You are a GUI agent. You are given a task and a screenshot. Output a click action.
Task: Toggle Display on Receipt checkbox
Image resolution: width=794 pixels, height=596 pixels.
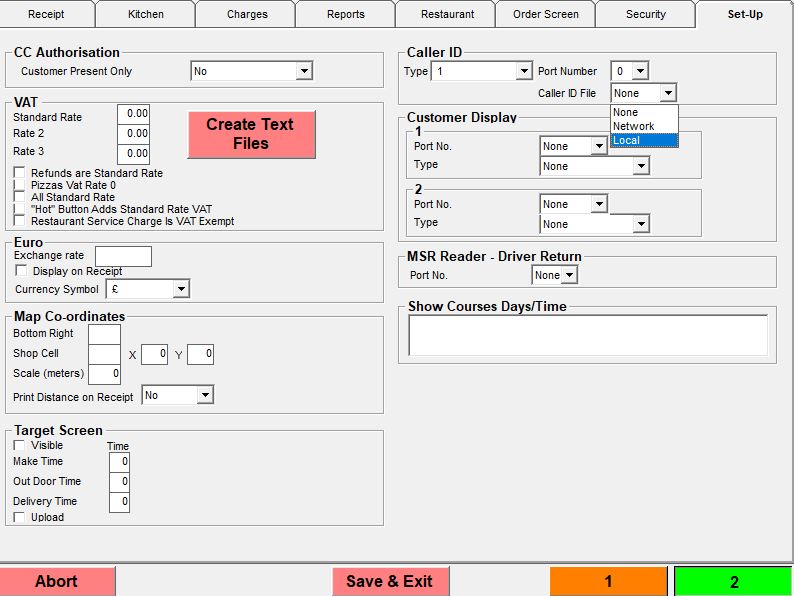pos(22,271)
